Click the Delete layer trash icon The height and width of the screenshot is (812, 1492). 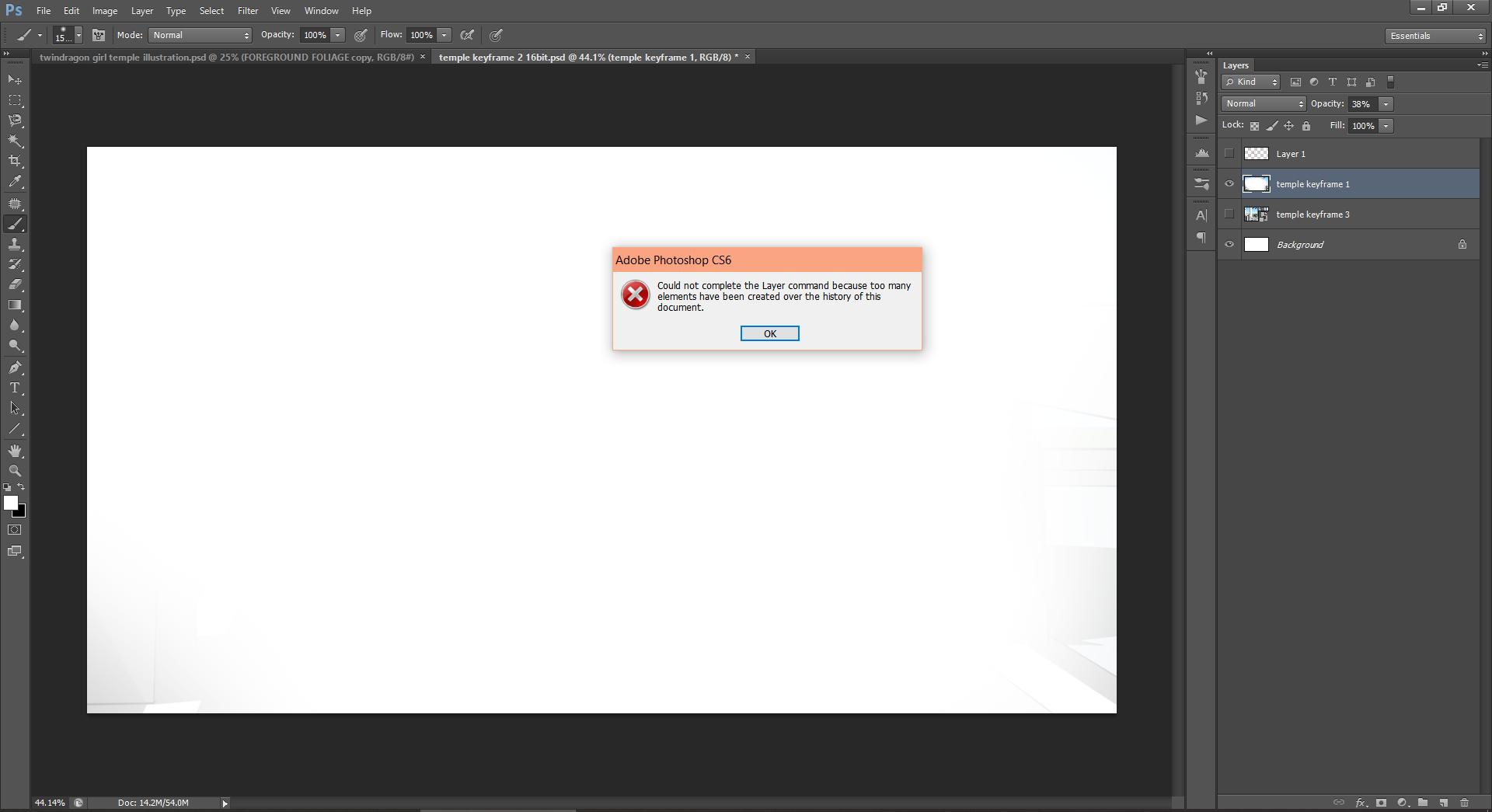point(1466,803)
